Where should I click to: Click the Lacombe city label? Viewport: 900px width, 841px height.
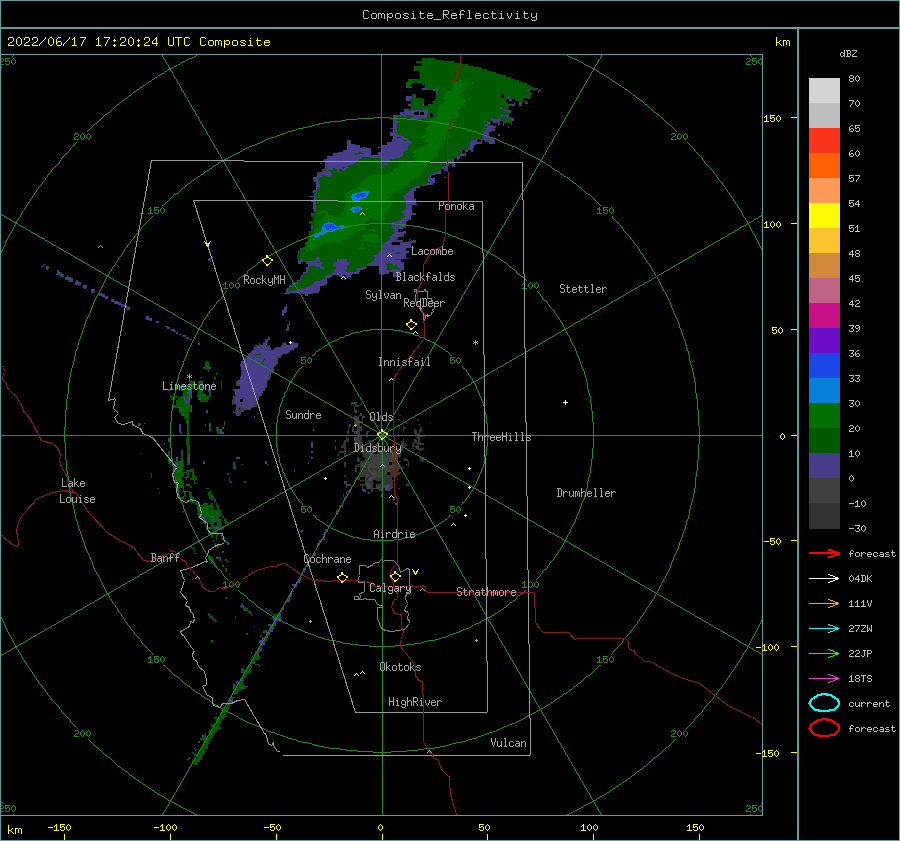(x=432, y=251)
